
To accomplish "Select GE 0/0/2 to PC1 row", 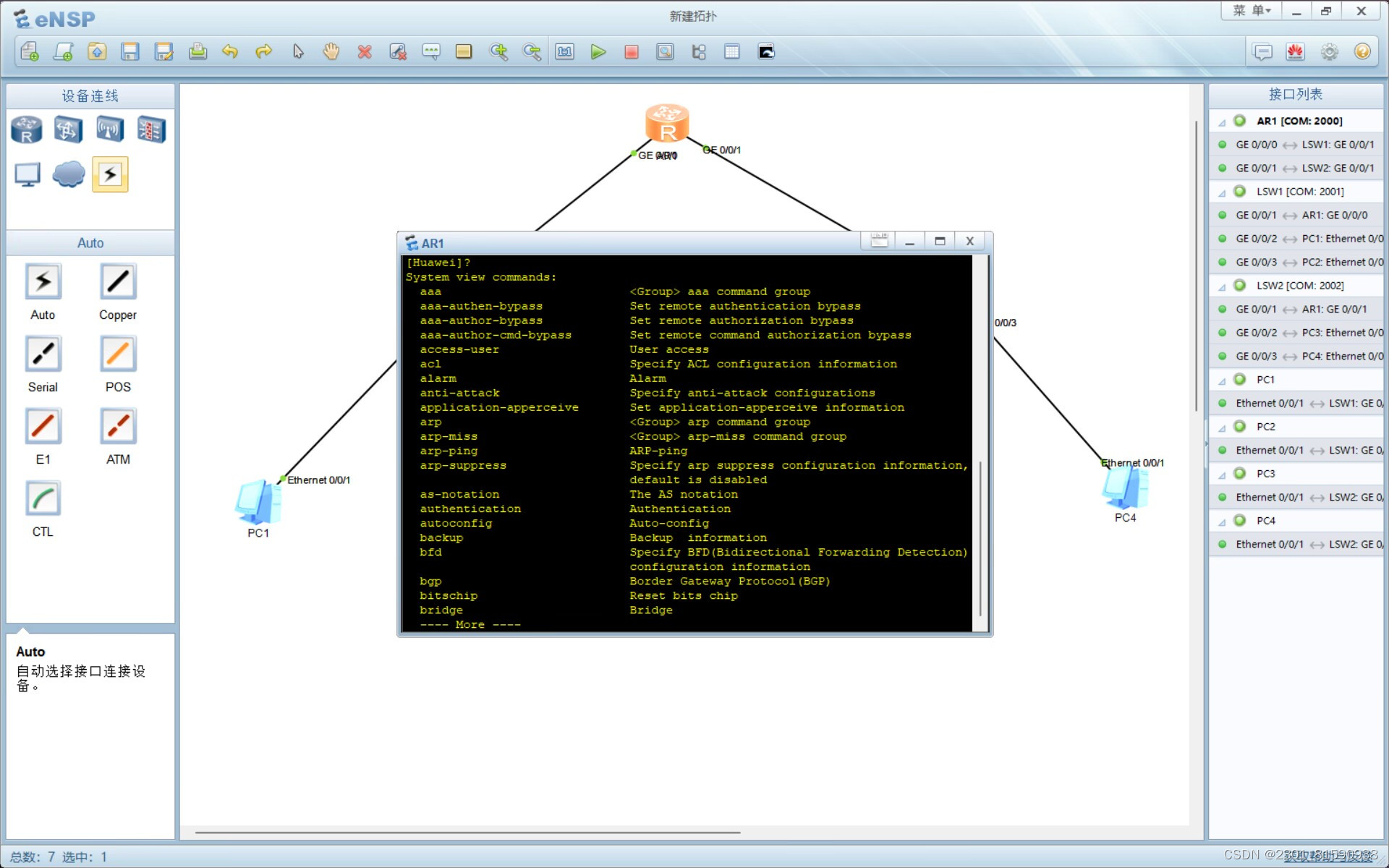I will pyautogui.click(x=1296, y=239).
